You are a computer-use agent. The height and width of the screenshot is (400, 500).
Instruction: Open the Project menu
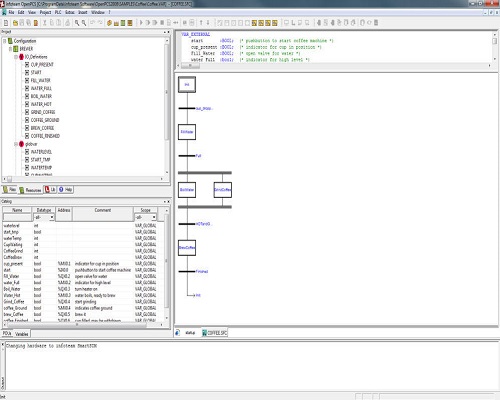coord(45,12)
